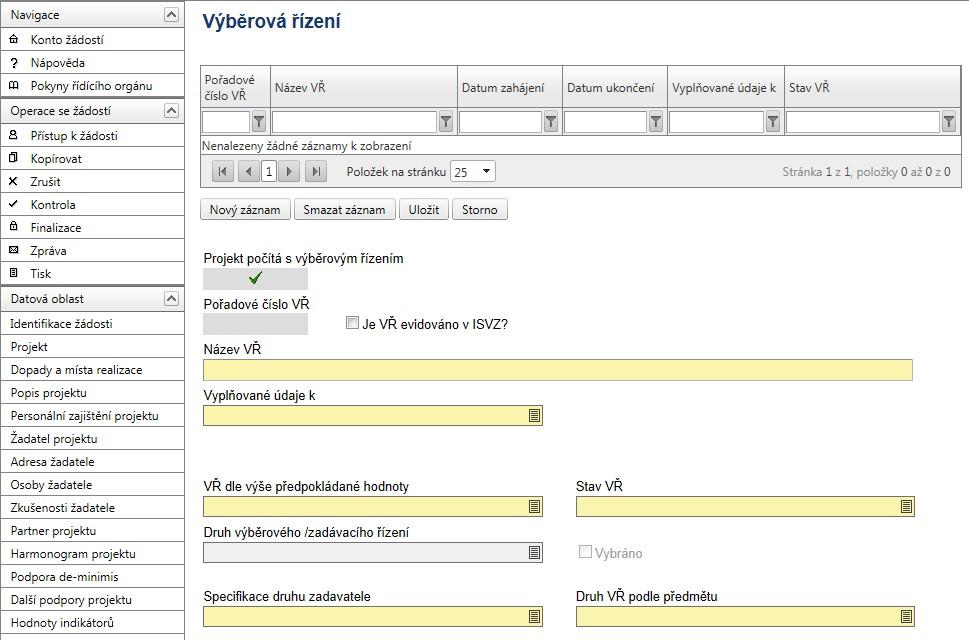This screenshot has width=969, height=640.
Task: Open Druh VŘ podle předmětu list
Action: (x=907, y=617)
